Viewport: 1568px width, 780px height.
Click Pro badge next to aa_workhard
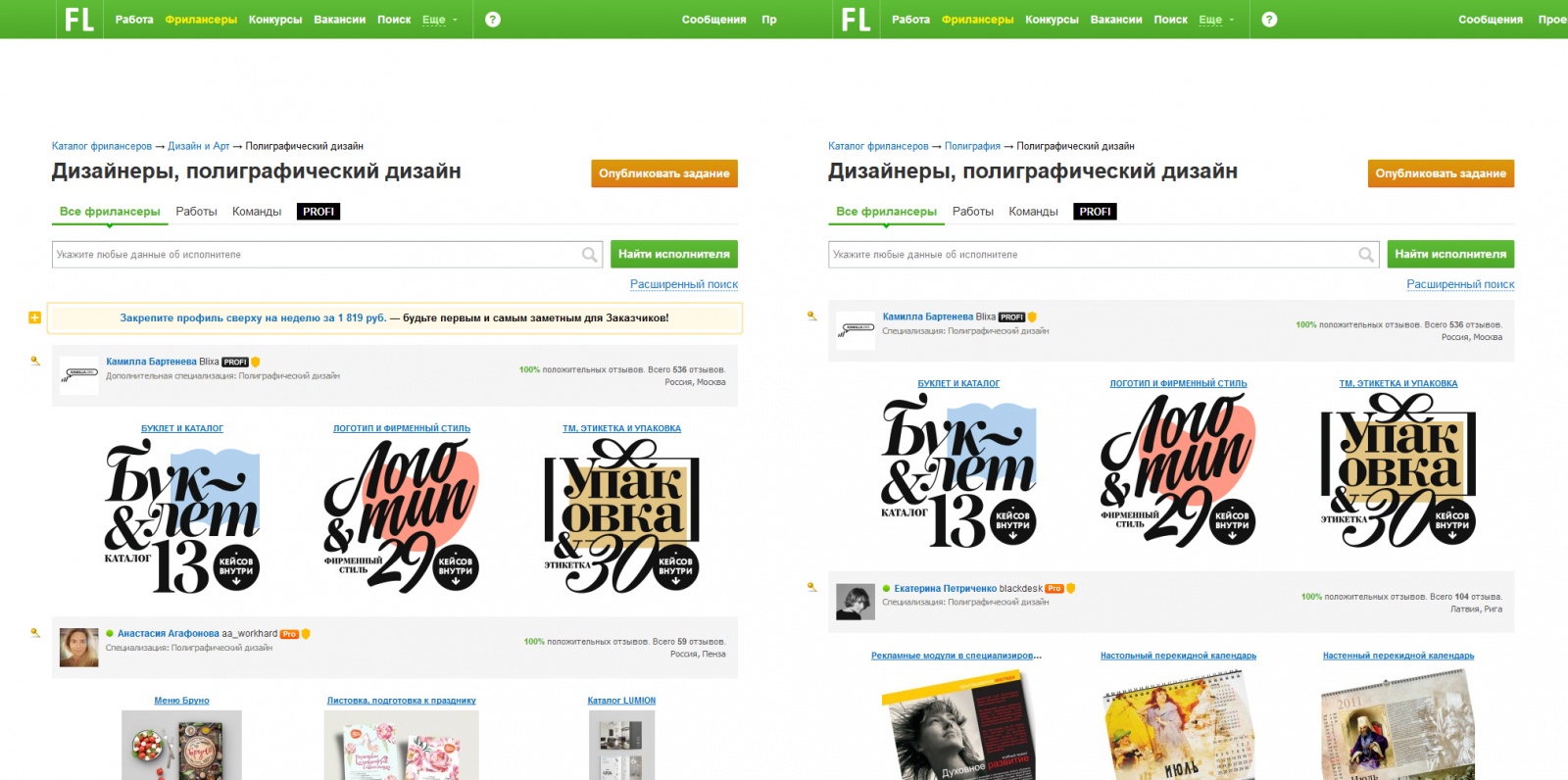[x=289, y=634]
